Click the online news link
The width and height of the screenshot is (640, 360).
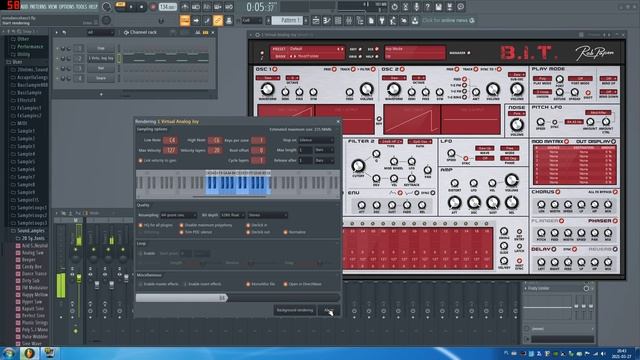pyautogui.click(x=448, y=20)
